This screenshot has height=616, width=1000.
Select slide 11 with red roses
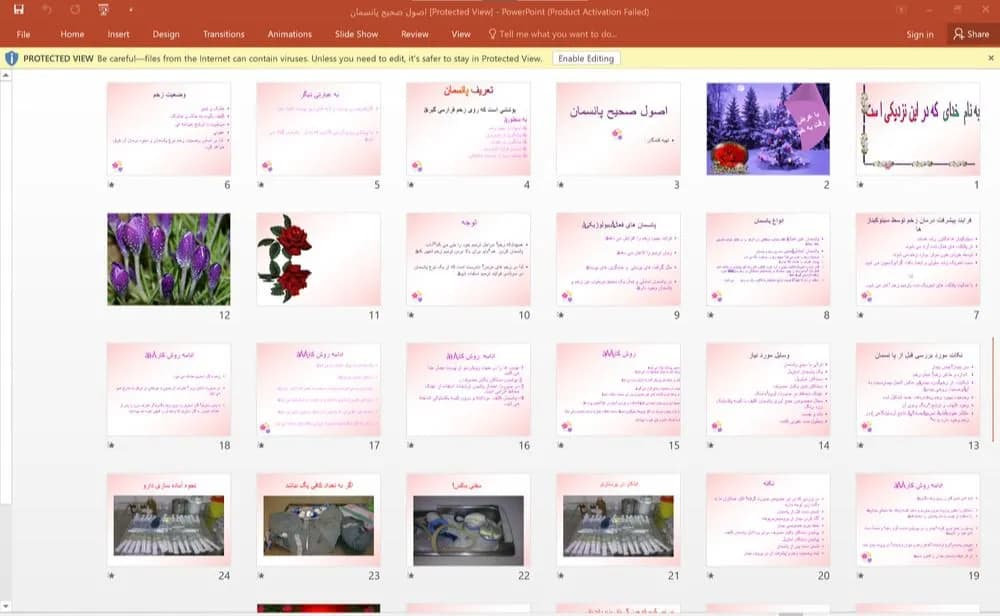pos(318,259)
